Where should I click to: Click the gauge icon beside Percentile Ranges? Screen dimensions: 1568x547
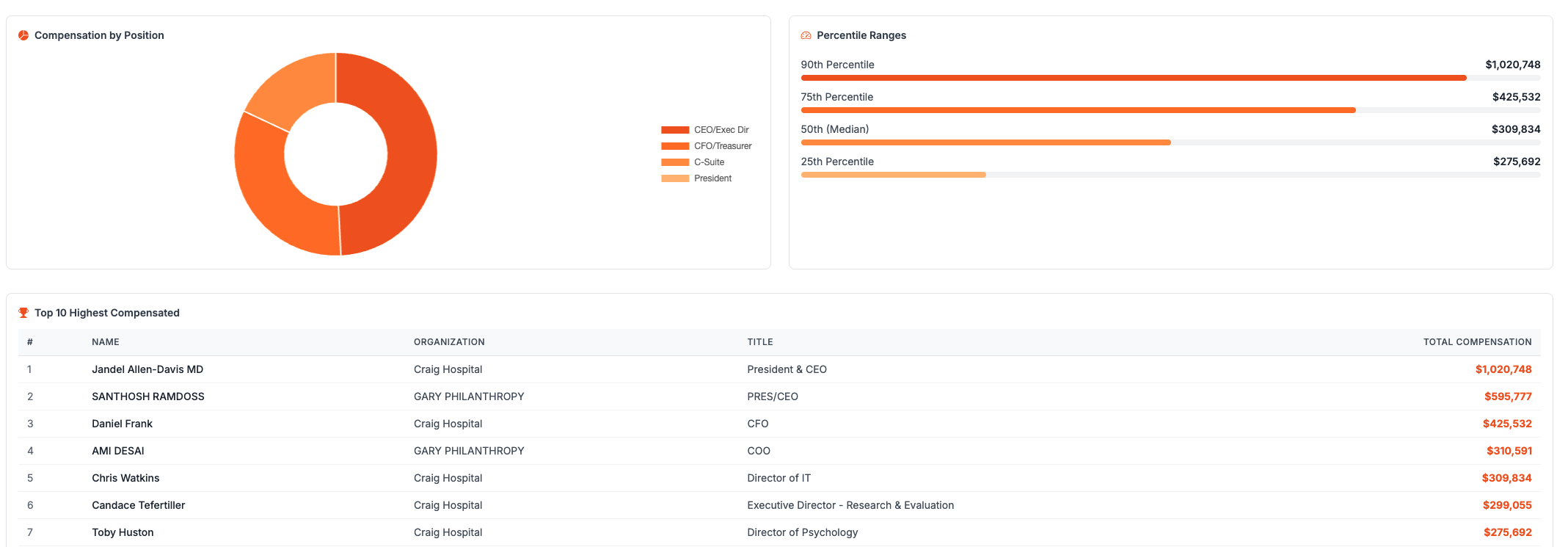coord(806,35)
